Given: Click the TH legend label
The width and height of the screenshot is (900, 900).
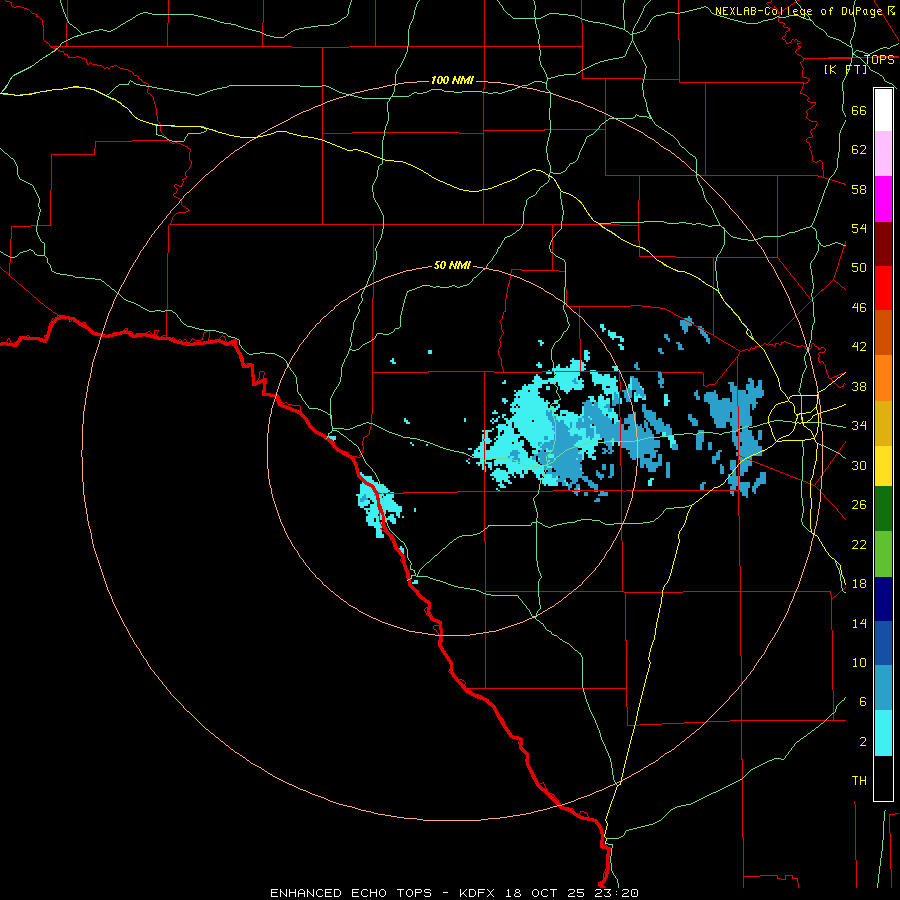Looking at the screenshot, I should coord(859,781).
